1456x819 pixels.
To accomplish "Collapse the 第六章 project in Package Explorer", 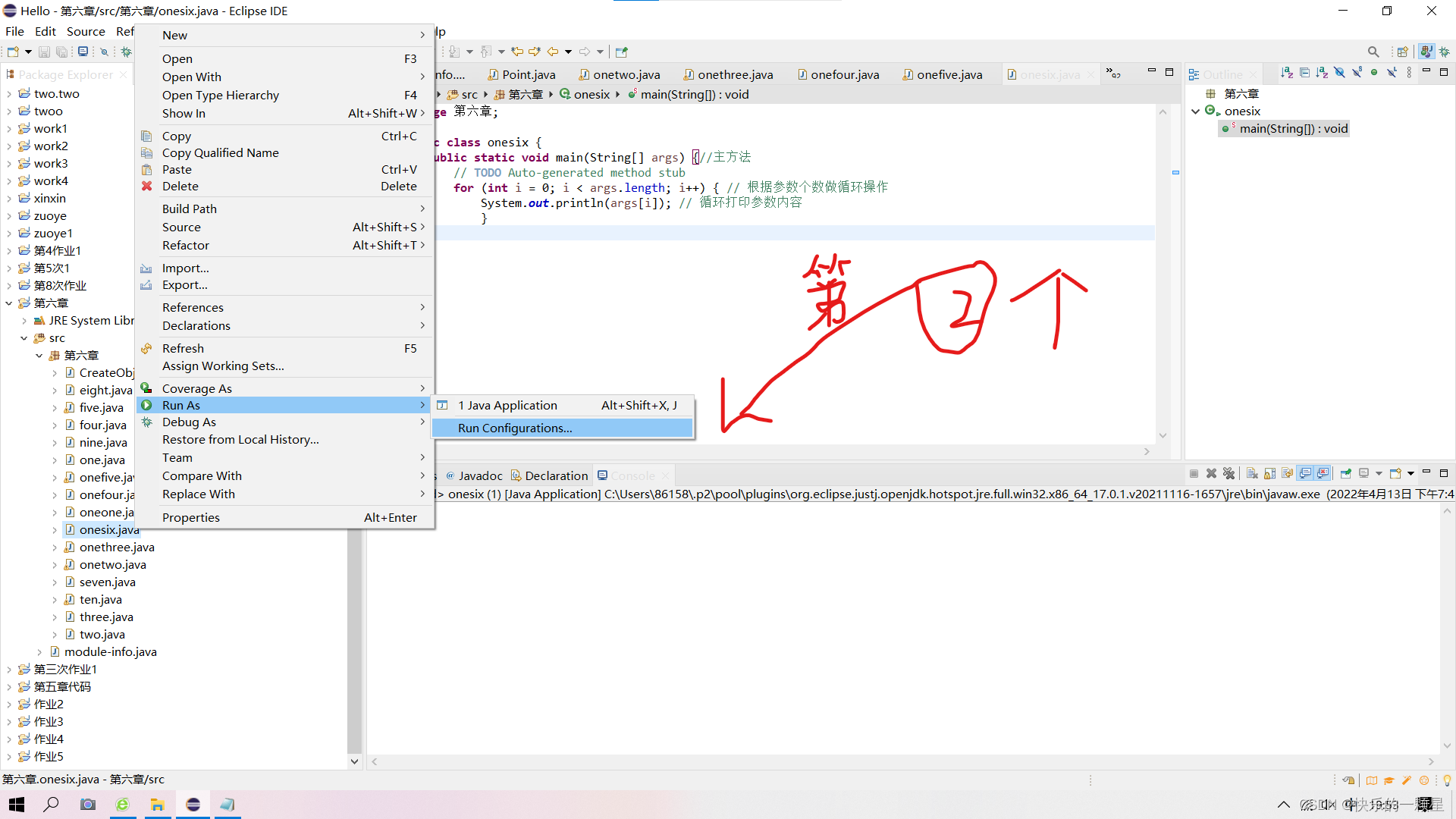I will click(9, 303).
